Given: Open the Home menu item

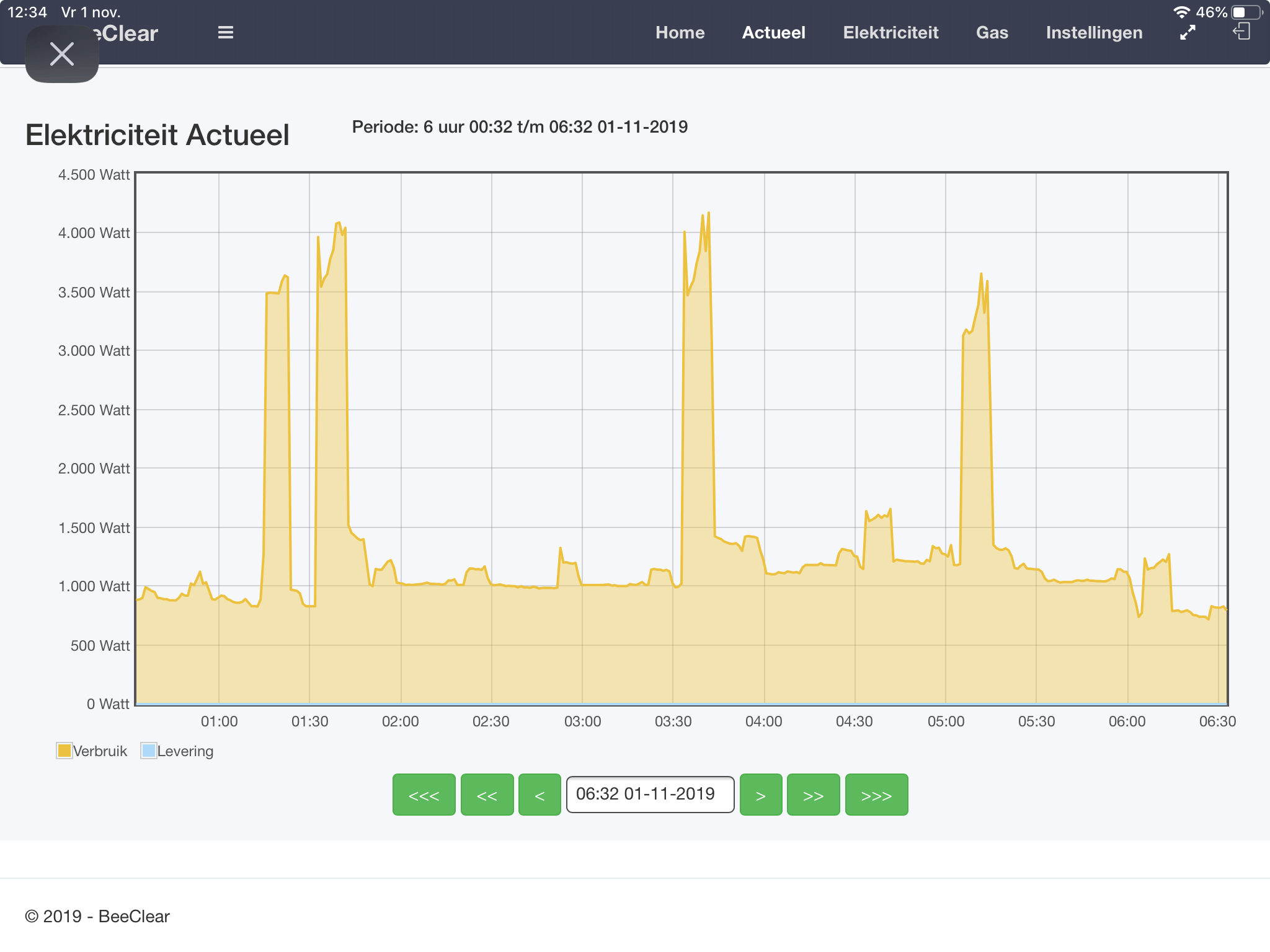Looking at the screenshot, I should [680, 33].
